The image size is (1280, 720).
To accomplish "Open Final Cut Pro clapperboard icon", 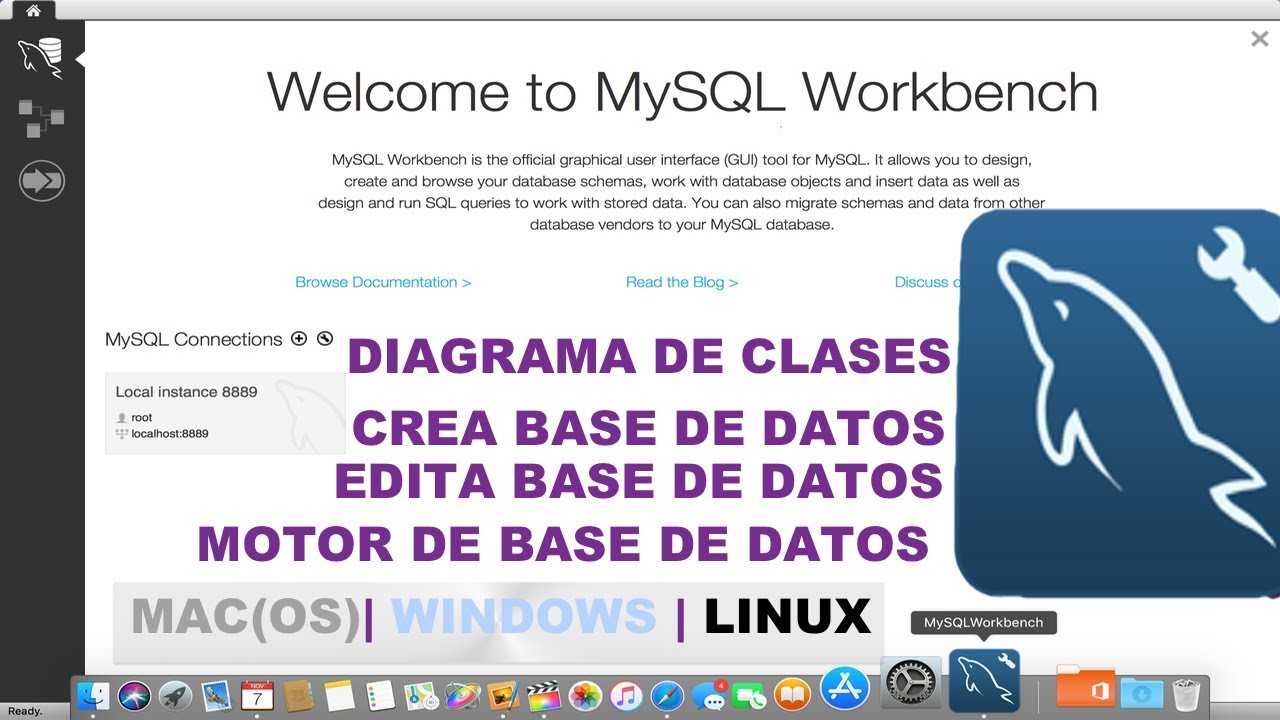I will [544, 696].
